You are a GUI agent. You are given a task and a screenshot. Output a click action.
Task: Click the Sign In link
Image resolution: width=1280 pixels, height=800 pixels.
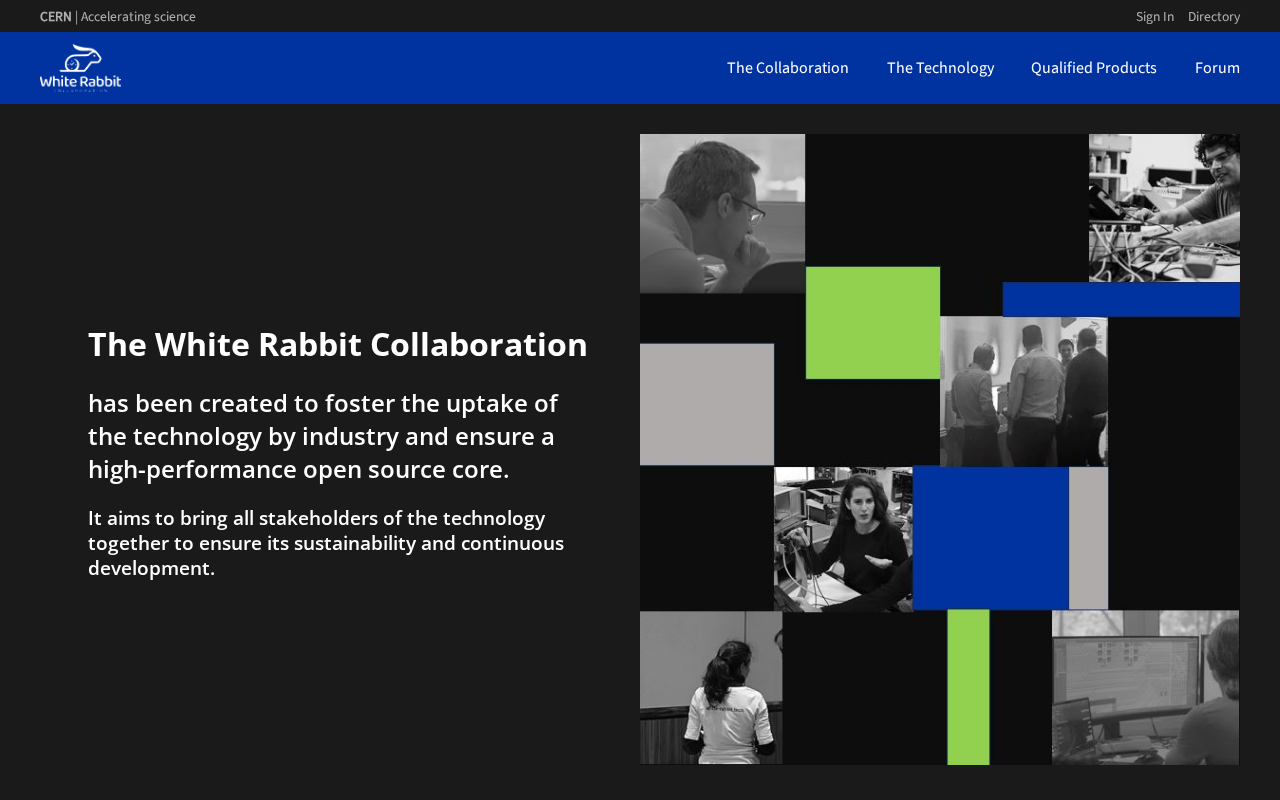point(1155,16)
